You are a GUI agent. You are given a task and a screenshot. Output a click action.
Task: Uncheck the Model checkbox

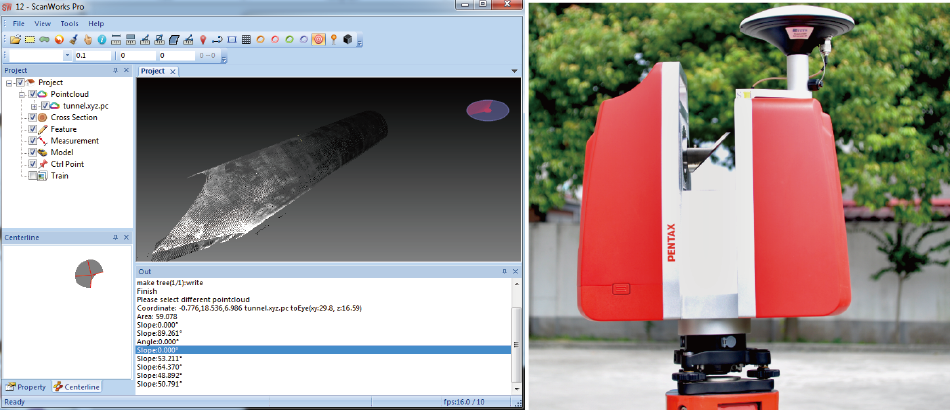point(33,153)
